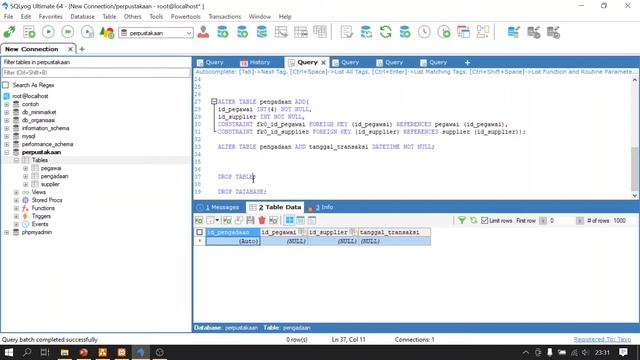Open the Windows Start menu
This screenshot has width=640, height=360.
click(9, 352)
